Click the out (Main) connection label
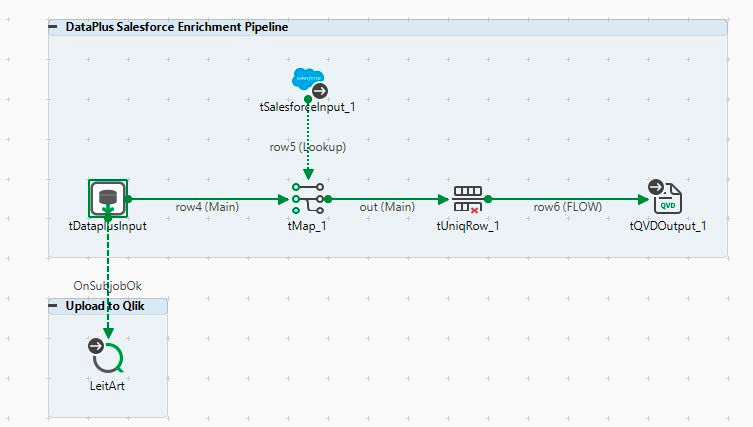 click(x=387, y=207)
